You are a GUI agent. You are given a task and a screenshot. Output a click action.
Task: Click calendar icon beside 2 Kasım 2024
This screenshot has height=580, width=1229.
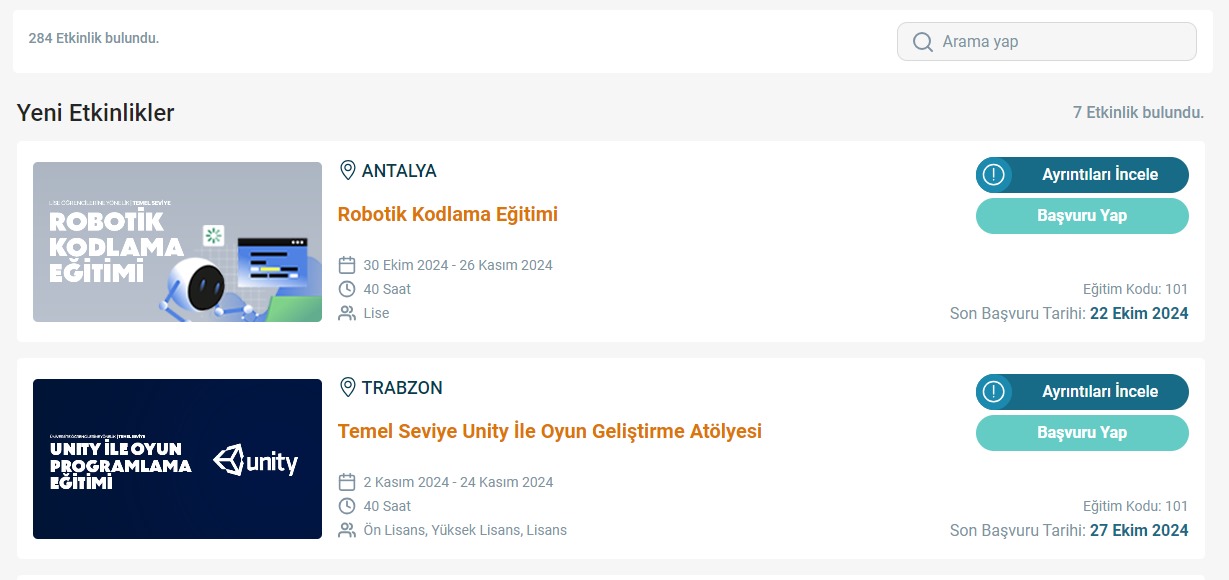[347, 482]
